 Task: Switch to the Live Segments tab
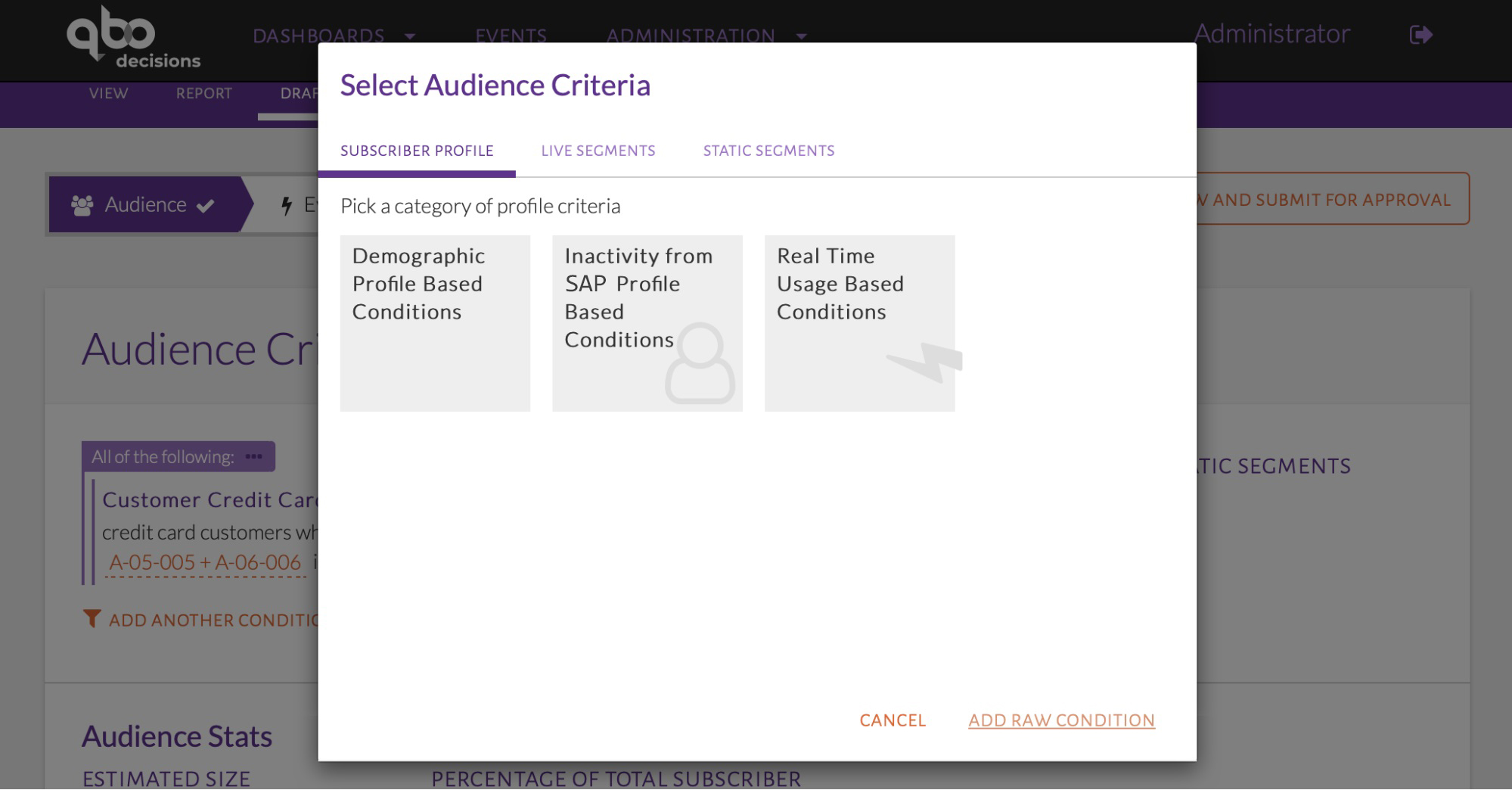point(598,151)
